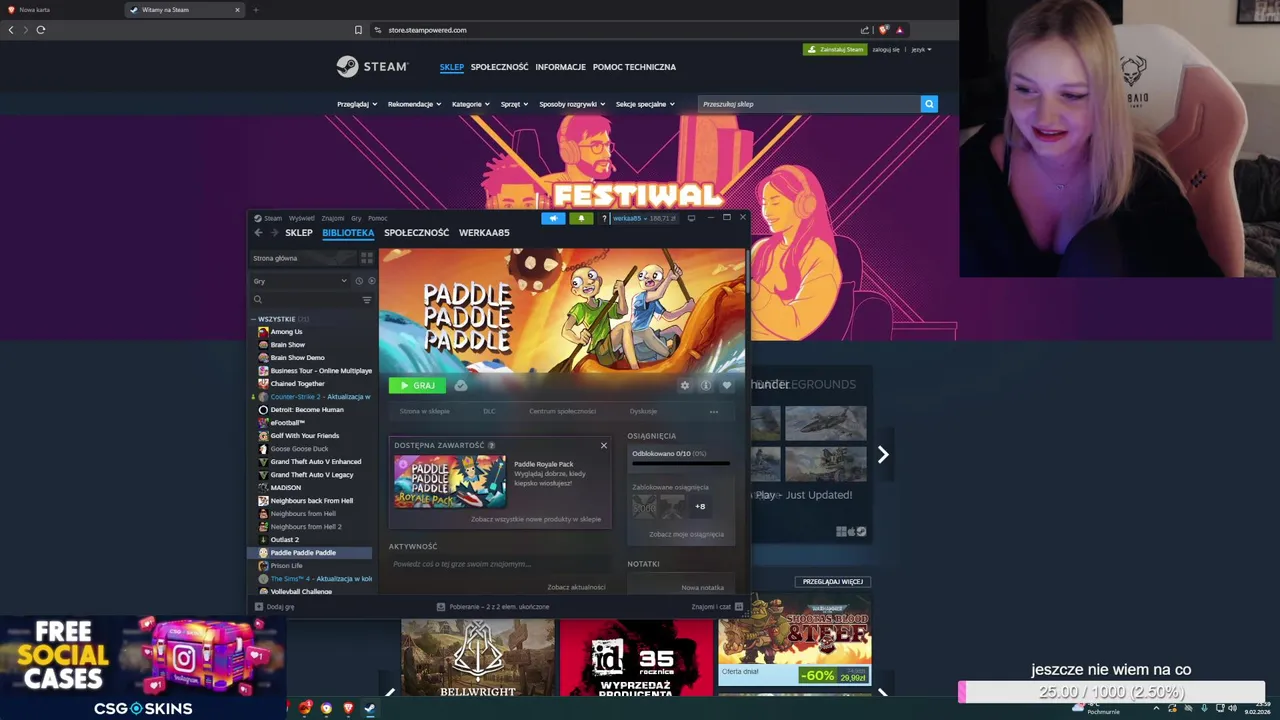Click the Paddle Royale Pack thumbnail
1280x720 pixels.
click(x=450, y=482)
